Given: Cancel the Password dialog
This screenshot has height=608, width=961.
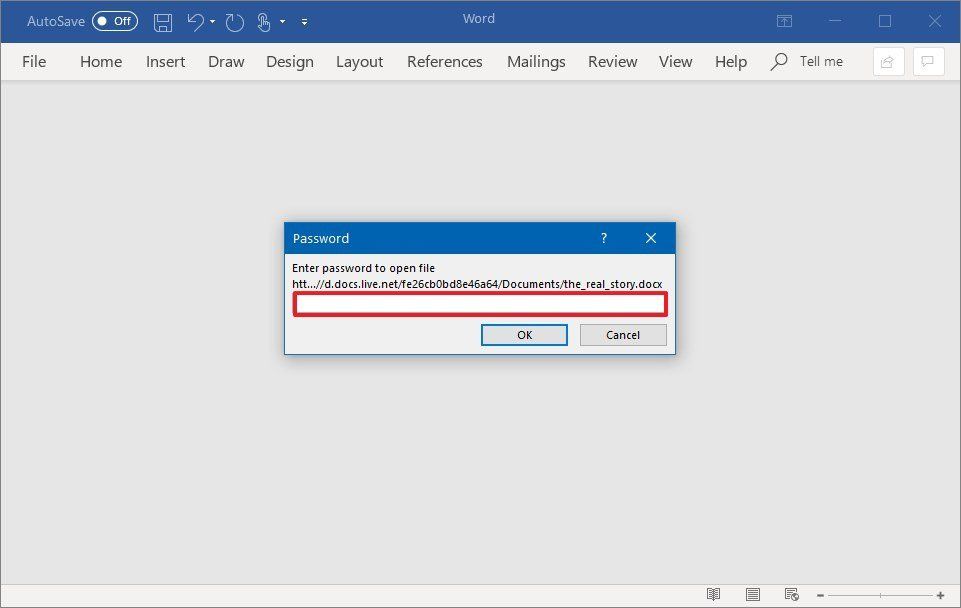Looking at the screenshot, I should click(x=622, y=335).
